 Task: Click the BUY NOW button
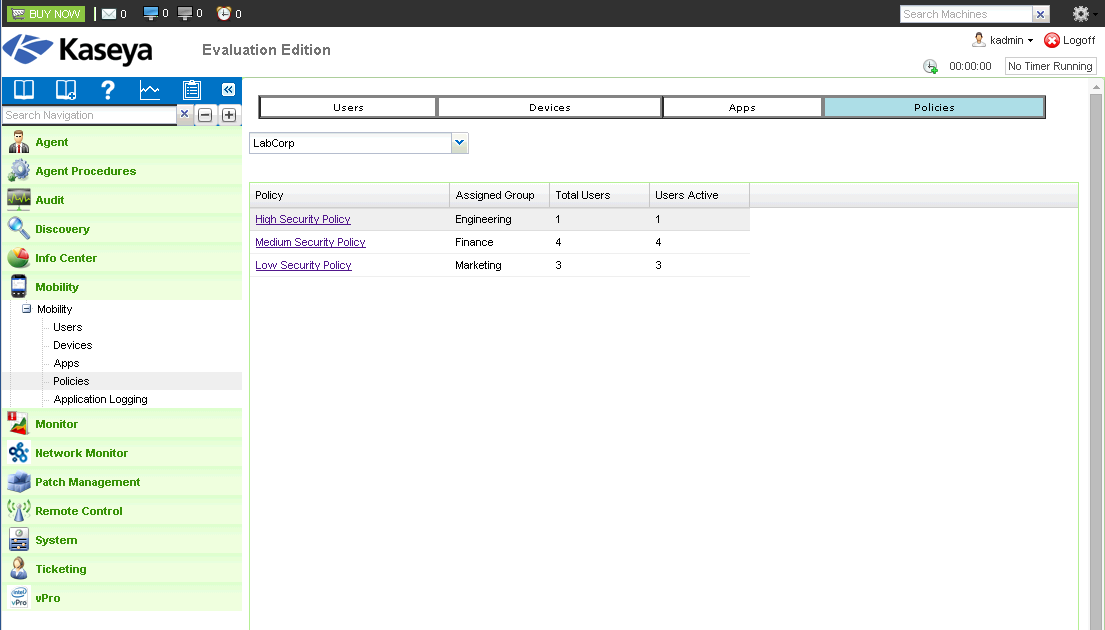46,13
